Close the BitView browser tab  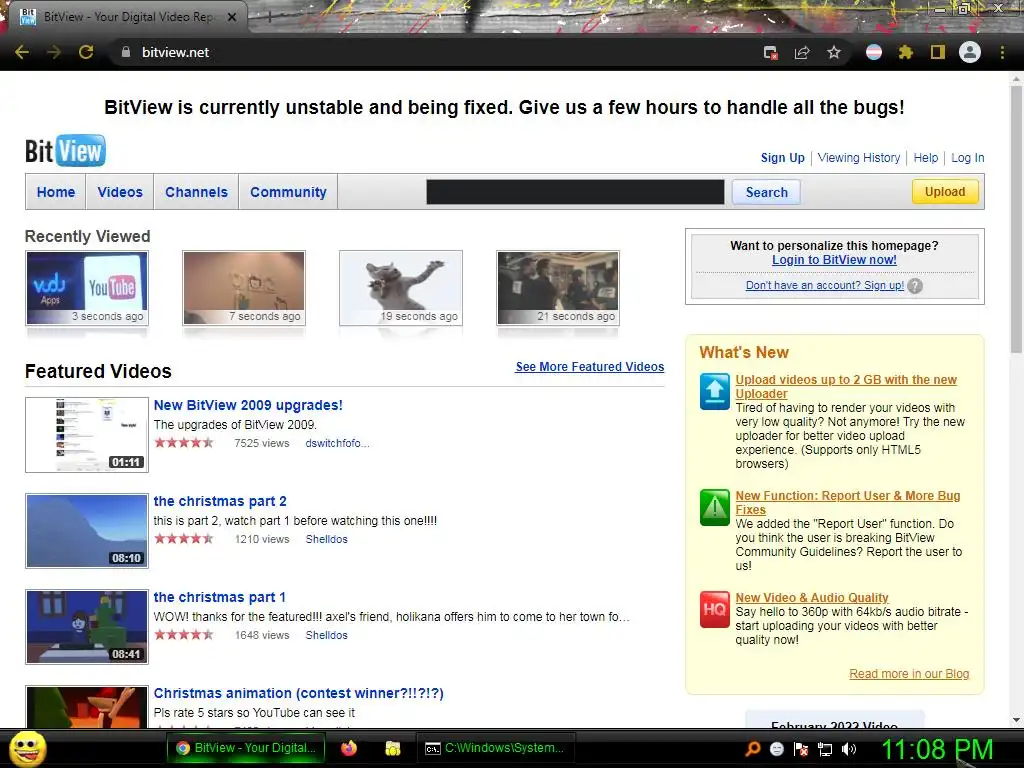point(232,17)
